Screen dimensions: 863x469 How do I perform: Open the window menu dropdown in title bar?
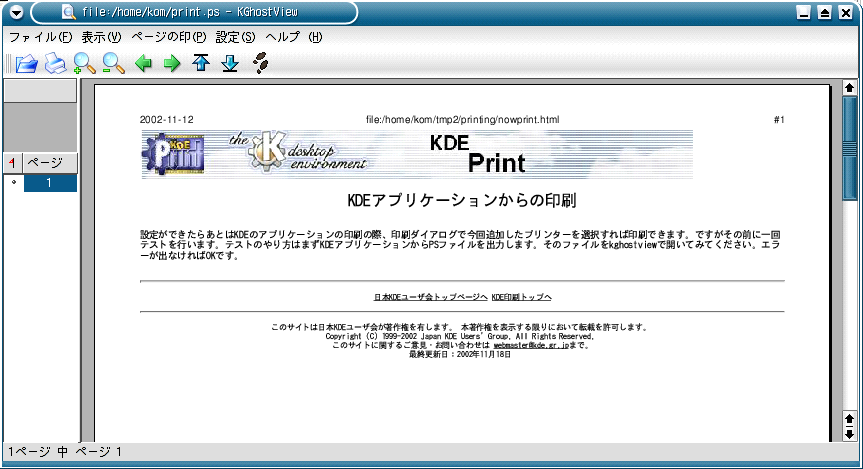[14, 13]
